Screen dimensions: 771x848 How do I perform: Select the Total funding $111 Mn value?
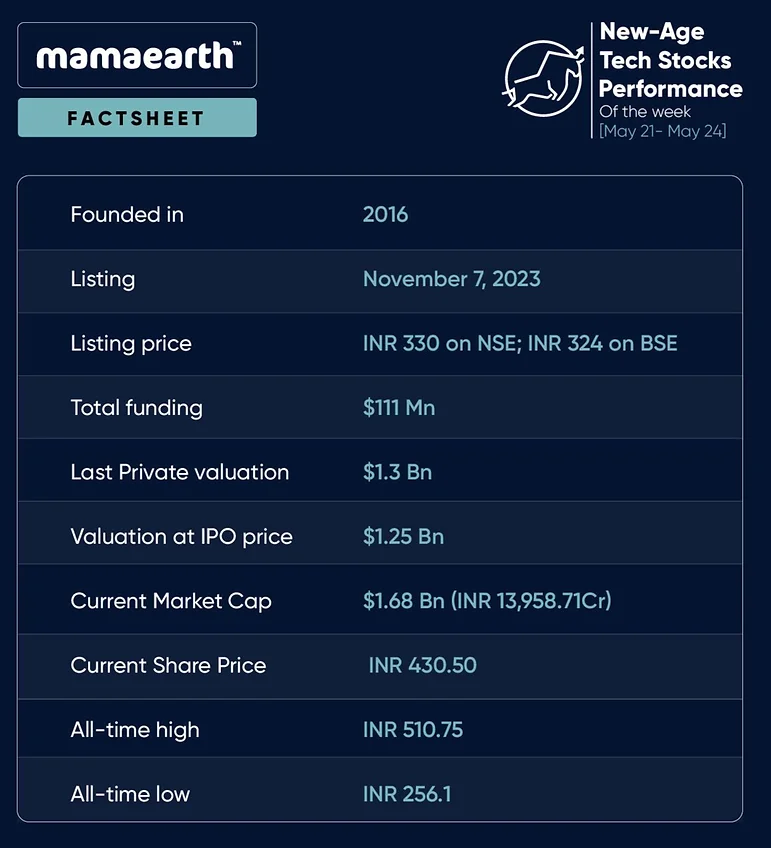[x=399, y=408]
